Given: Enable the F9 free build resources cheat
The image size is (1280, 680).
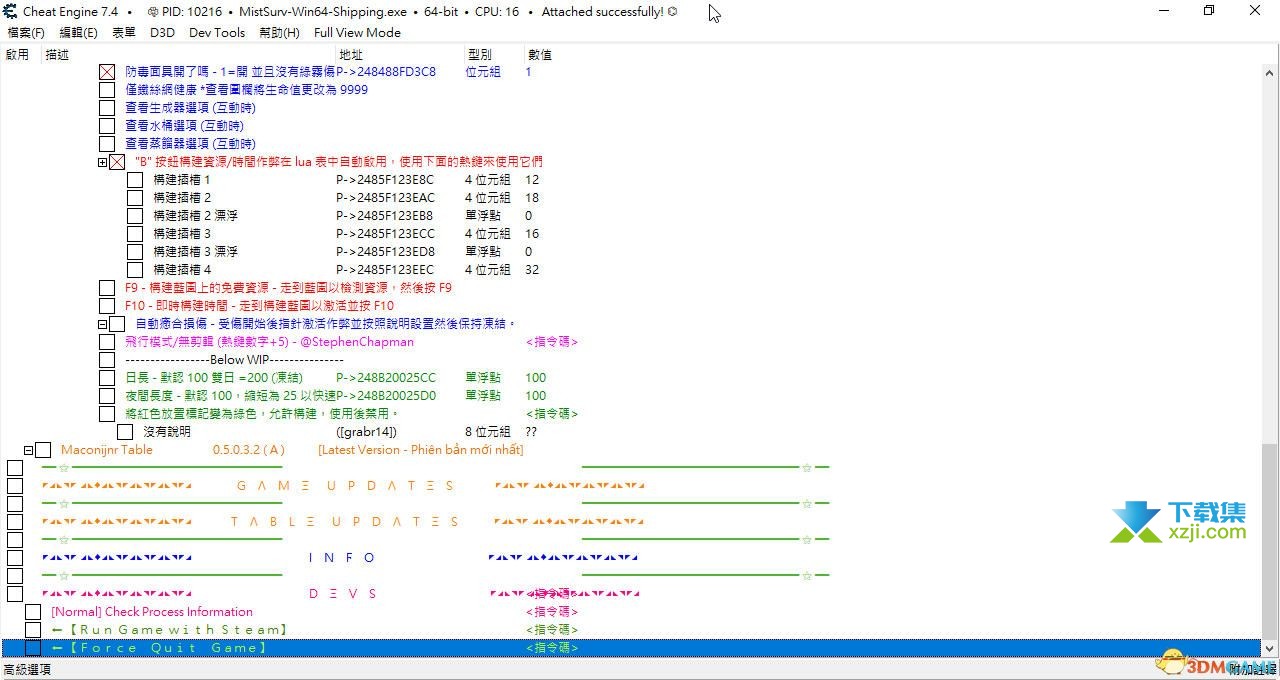Looking at the screenshot, I should point(107,288).
